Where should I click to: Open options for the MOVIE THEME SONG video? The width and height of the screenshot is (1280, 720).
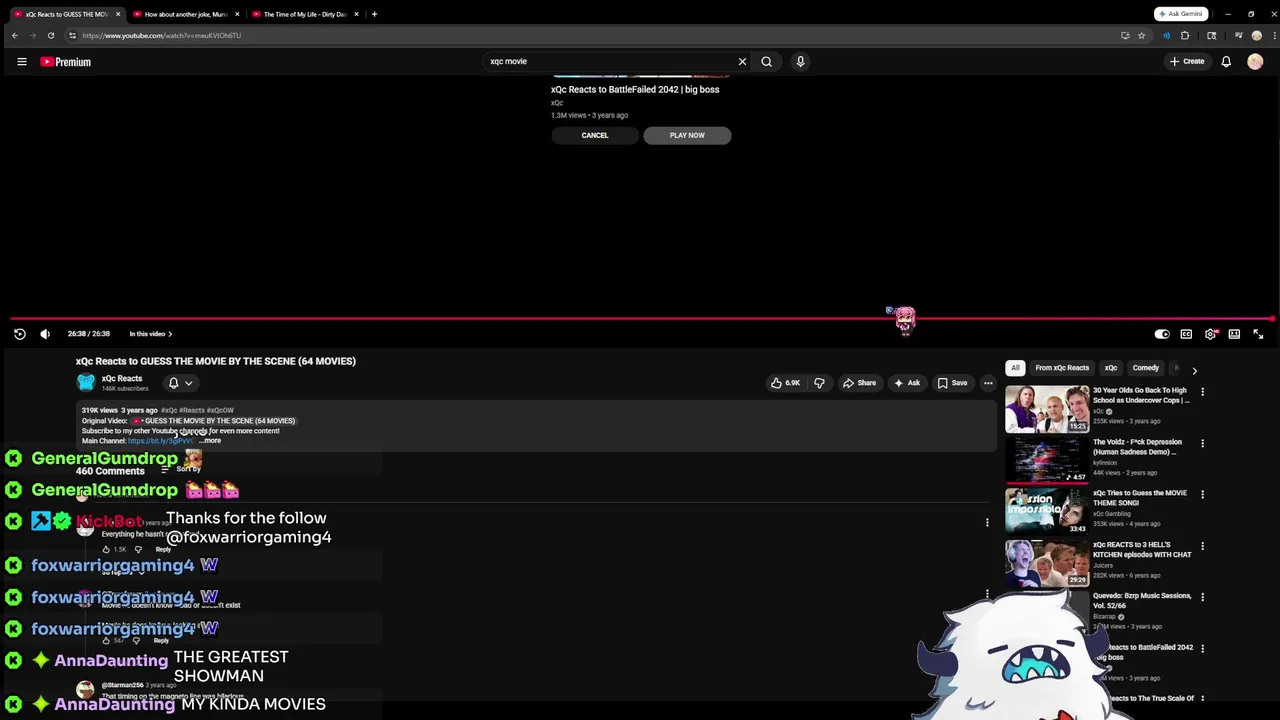coord(1202,494)
